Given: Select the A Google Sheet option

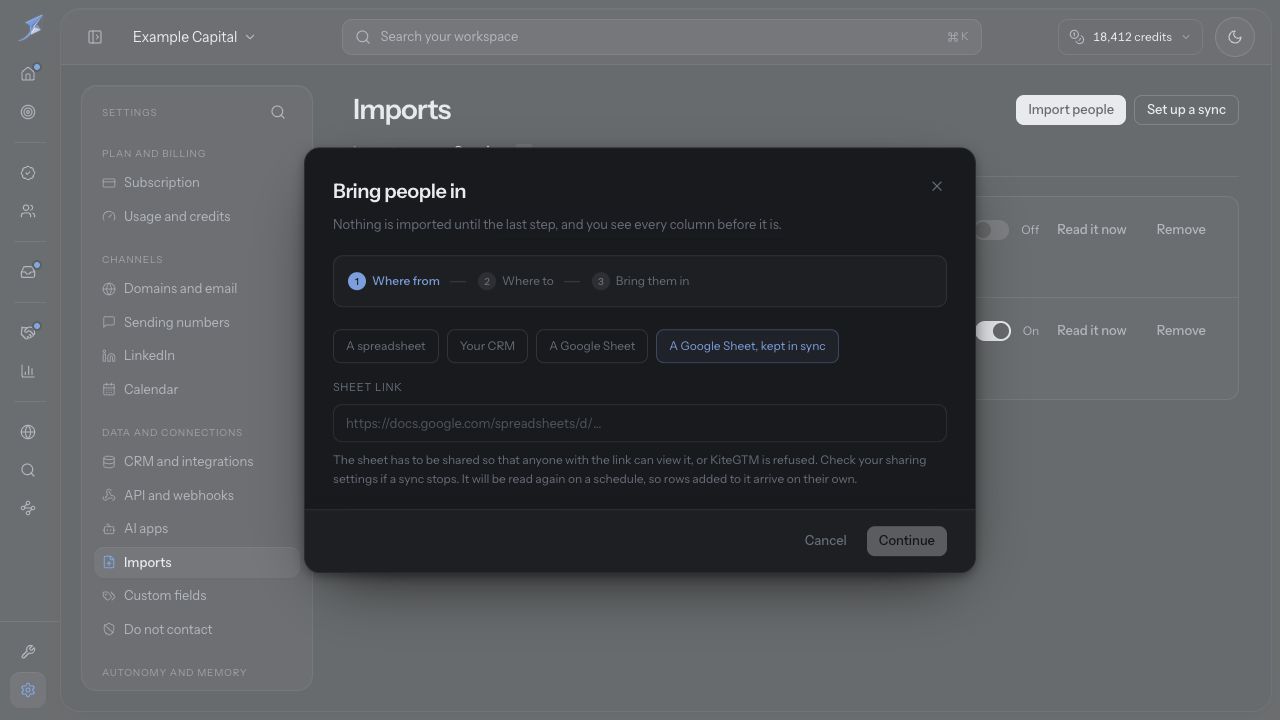Looking at the screenshot, I should pos(592,346).
